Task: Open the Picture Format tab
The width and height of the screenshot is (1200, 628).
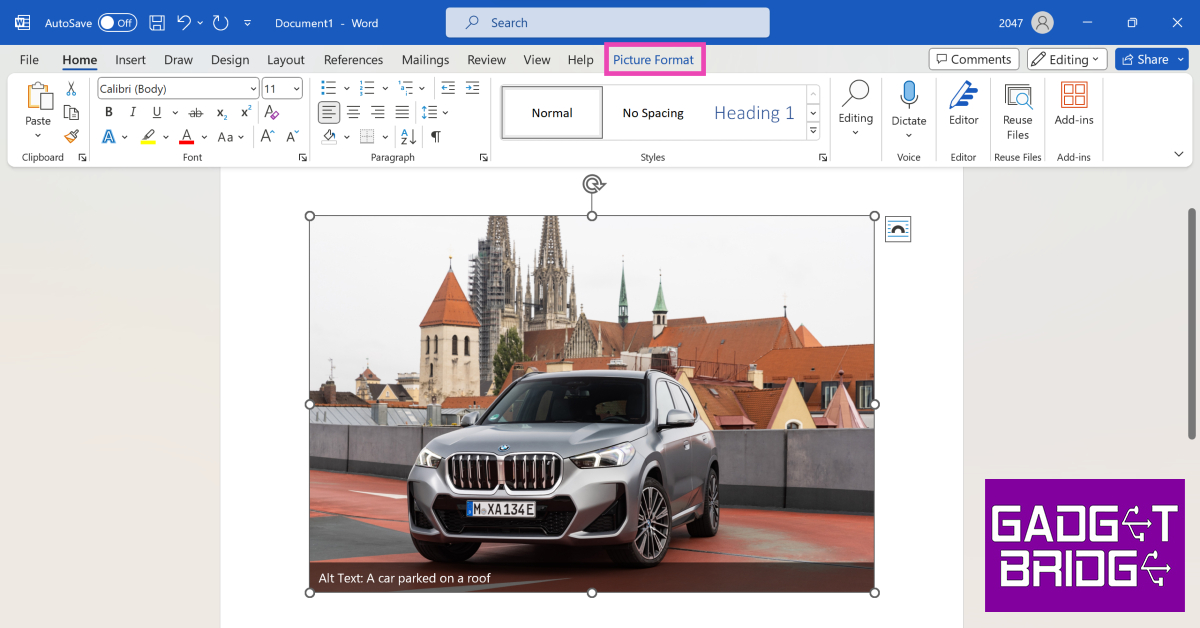Action: [653, 60]
